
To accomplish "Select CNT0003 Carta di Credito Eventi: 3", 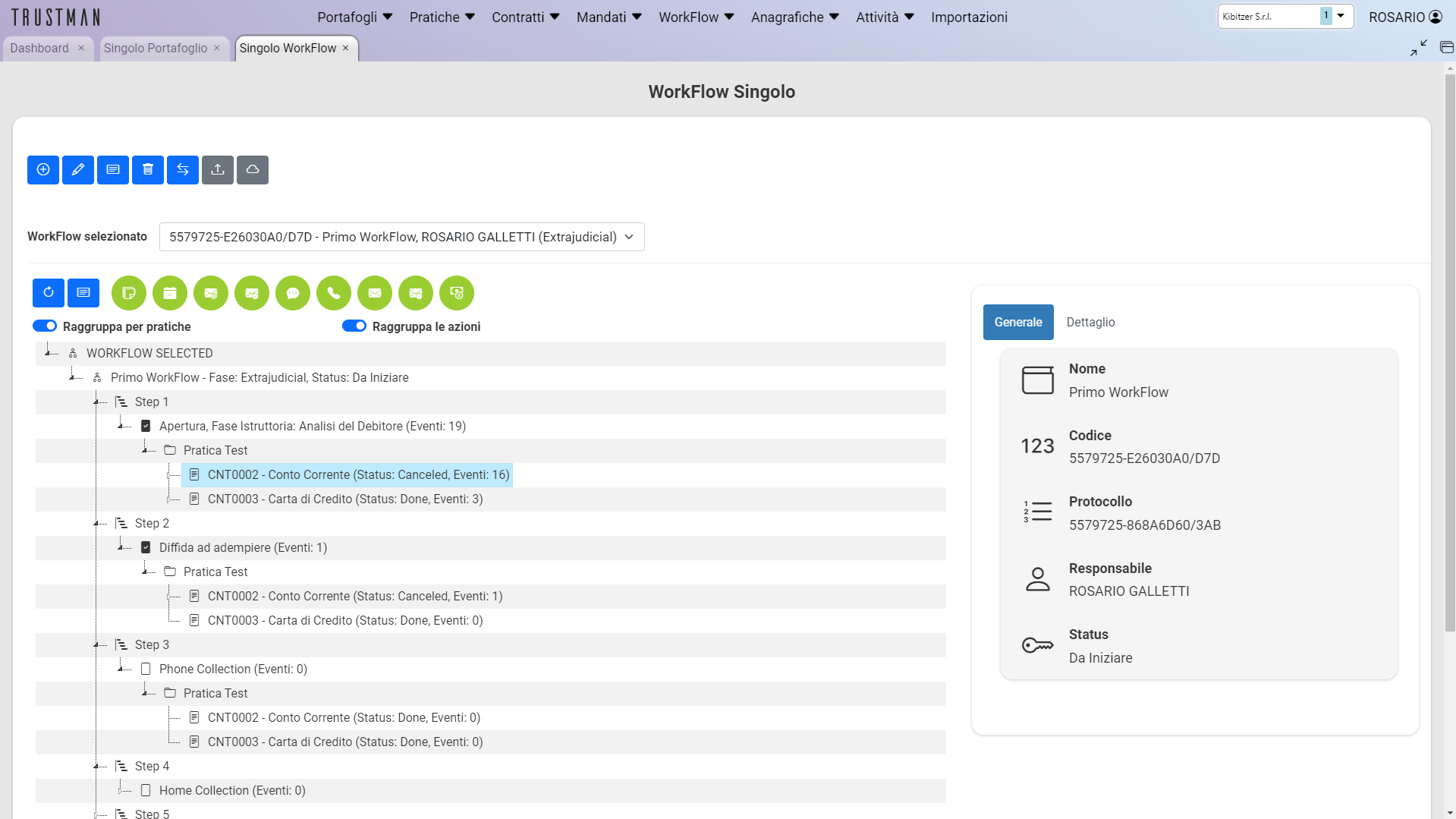I will [x=345, y=499].
